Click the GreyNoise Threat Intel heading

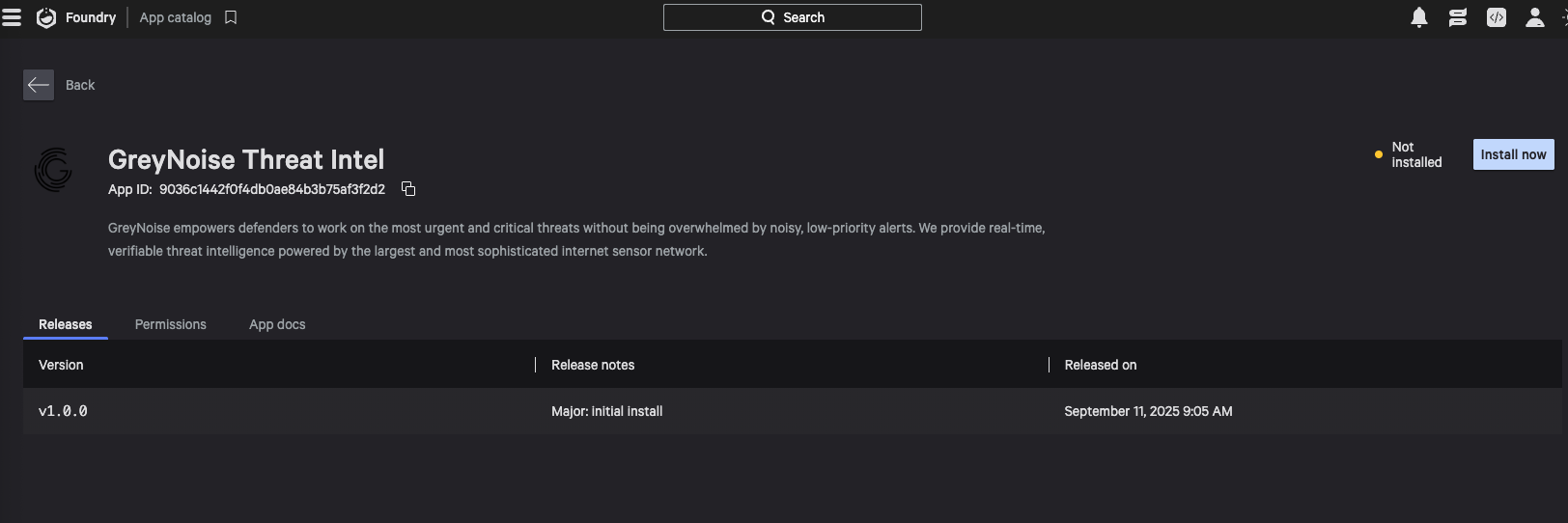(246, 159)
